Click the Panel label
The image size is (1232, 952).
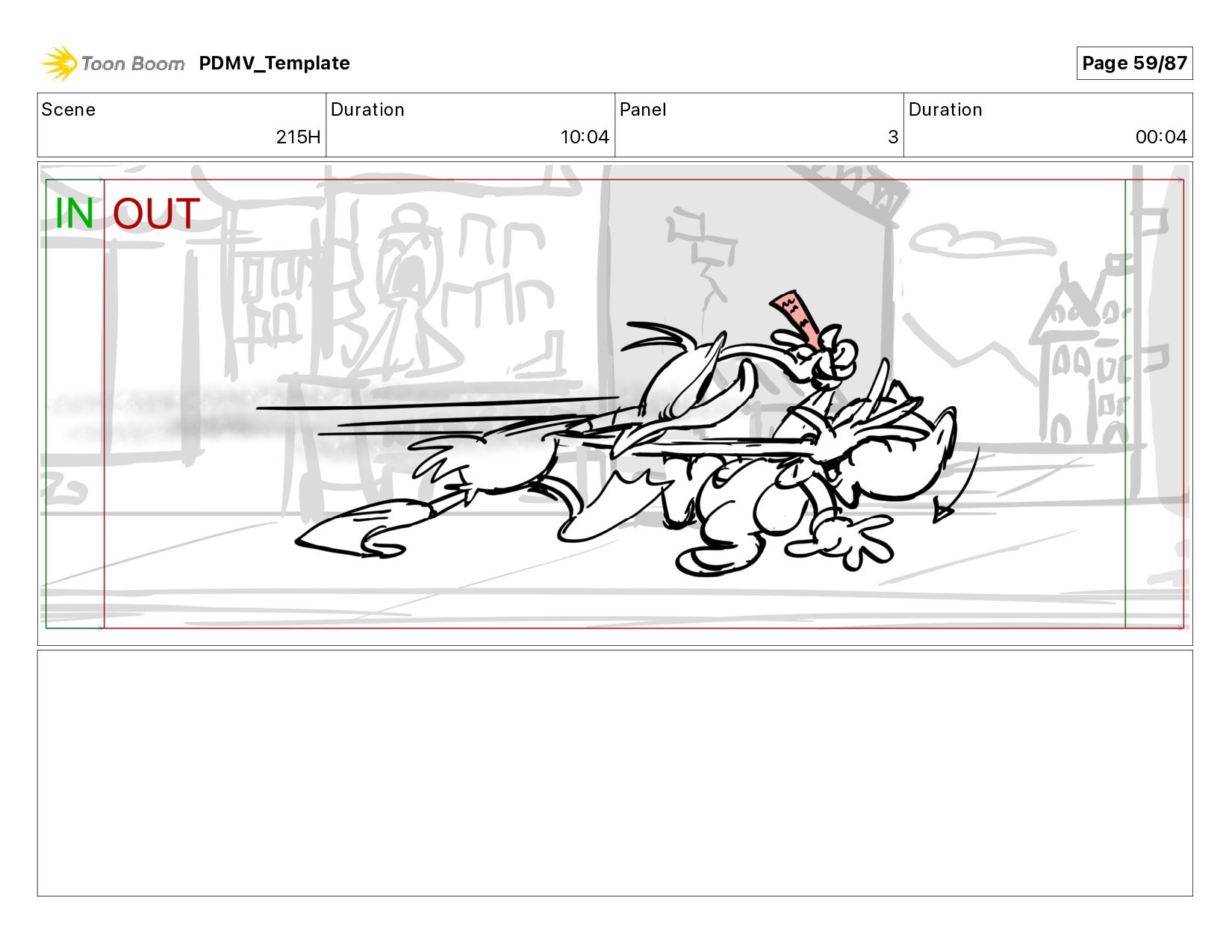(643, 110)
